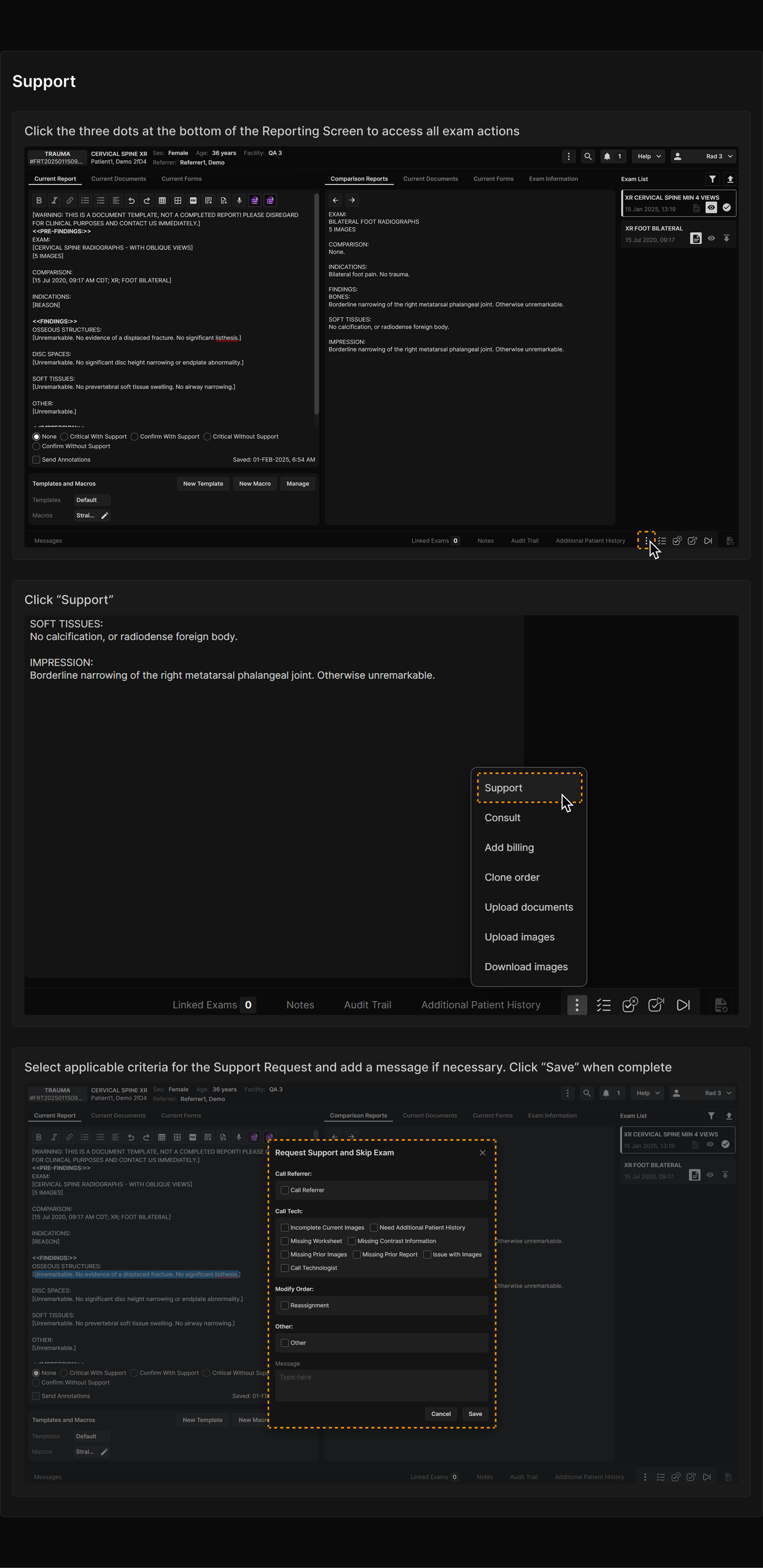Click checklist icon in enlarged Click Support bar
This screenshot has height=1568, width=763.
coord(604,1005)
